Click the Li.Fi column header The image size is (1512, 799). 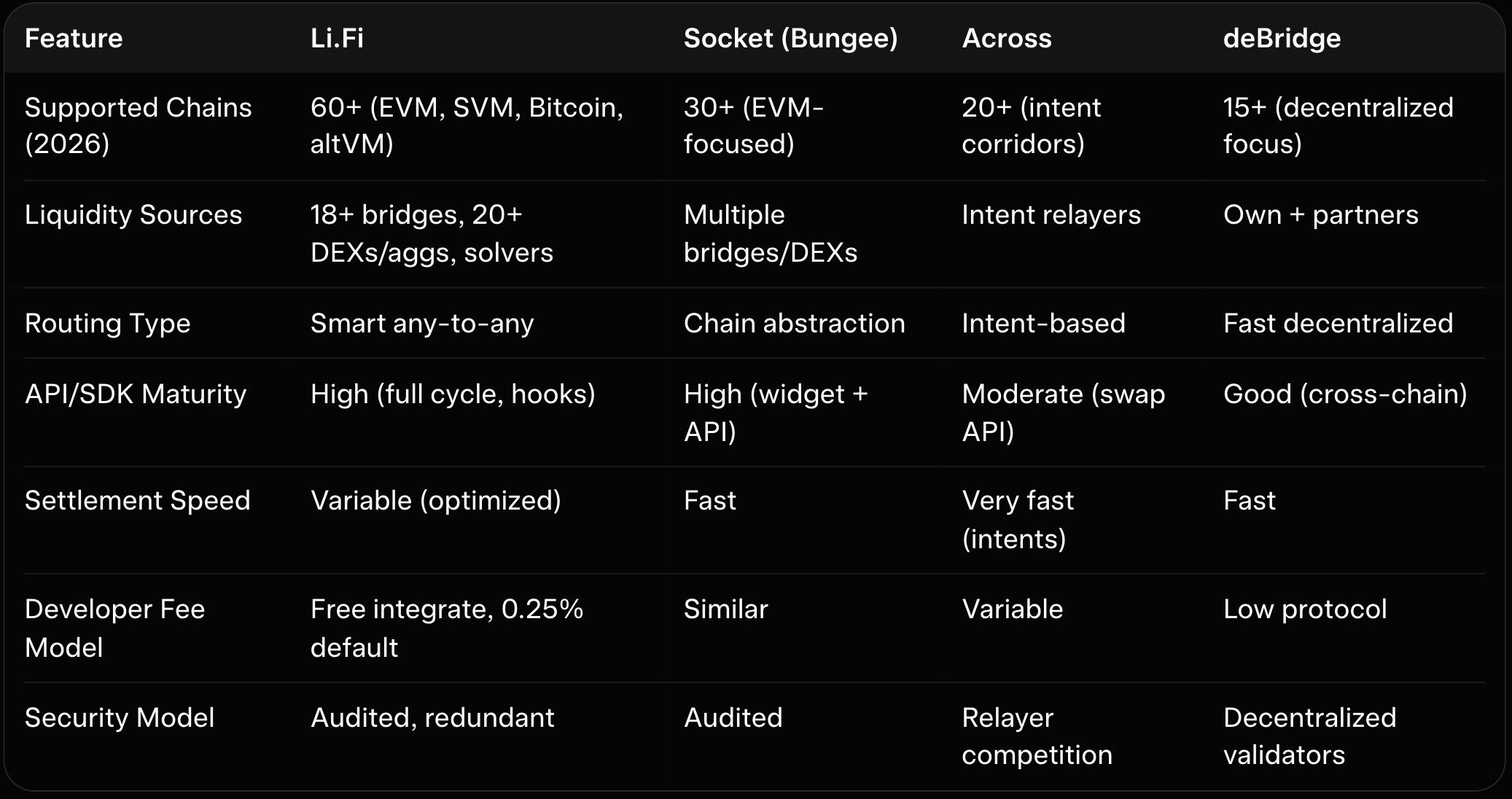(337, 39)
